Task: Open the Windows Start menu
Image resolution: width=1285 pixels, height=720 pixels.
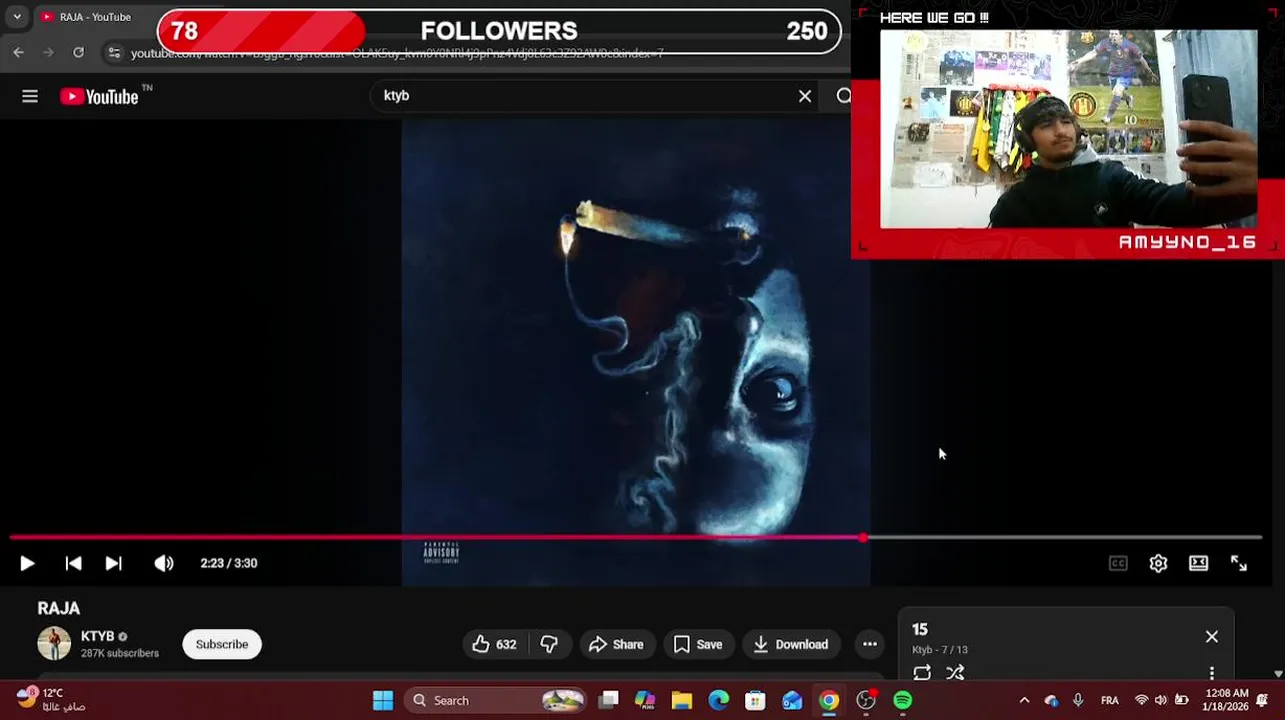Action: 383,701
